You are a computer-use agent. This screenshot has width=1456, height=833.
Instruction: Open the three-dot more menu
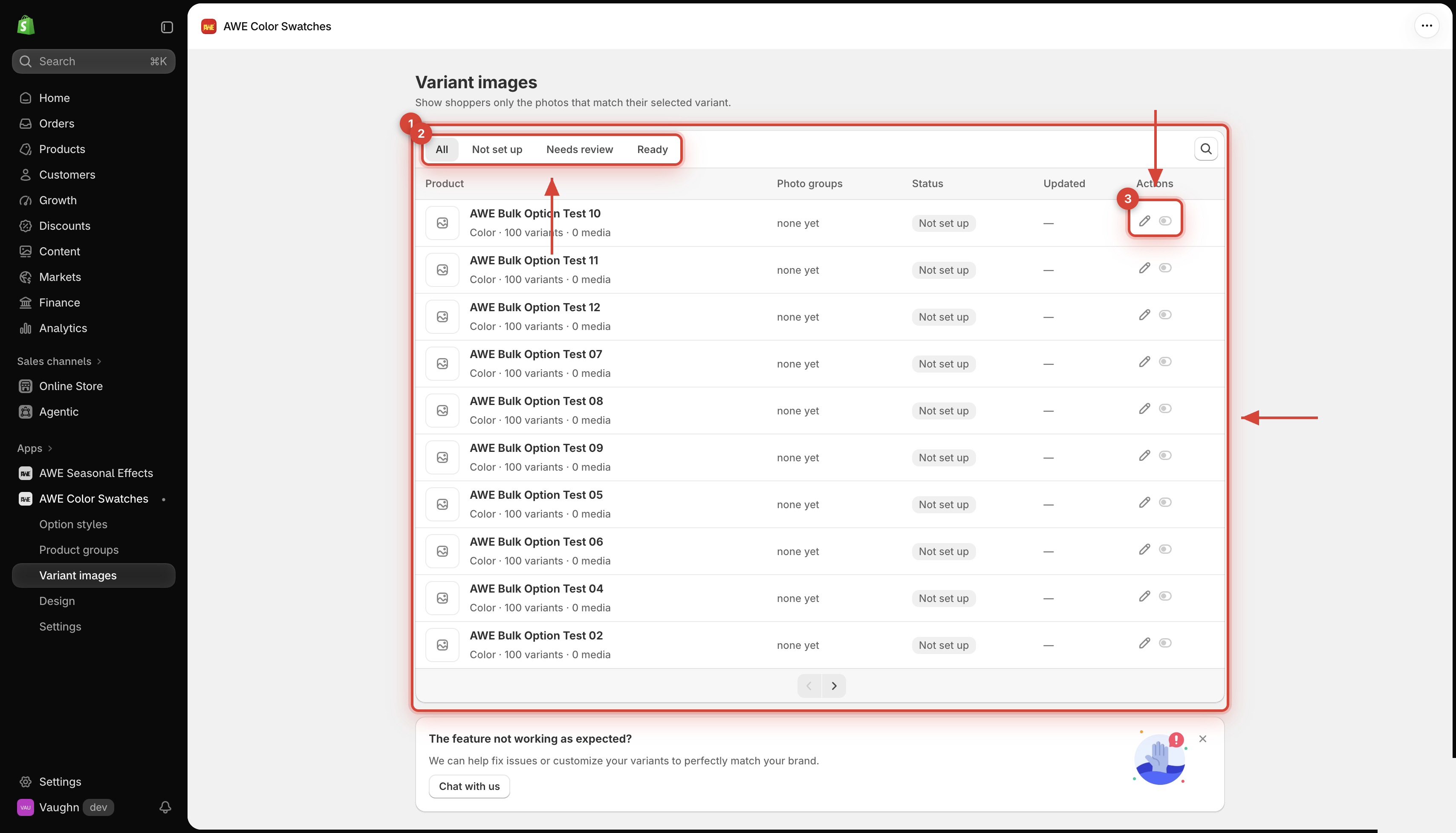tap(1426, 26)
